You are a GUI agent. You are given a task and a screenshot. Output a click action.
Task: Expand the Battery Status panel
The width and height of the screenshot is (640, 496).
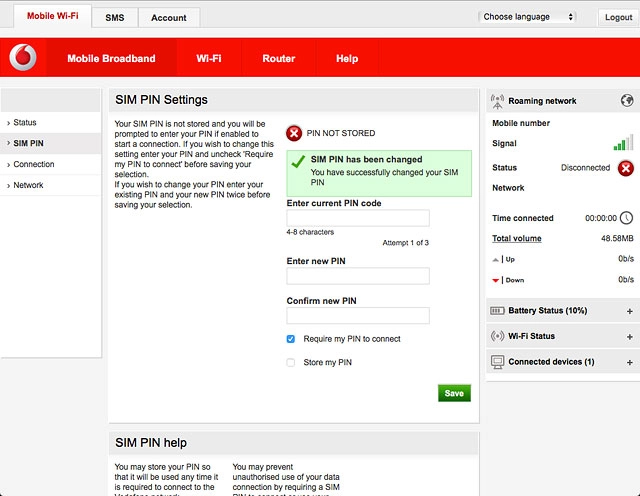[x=629, y=311]
